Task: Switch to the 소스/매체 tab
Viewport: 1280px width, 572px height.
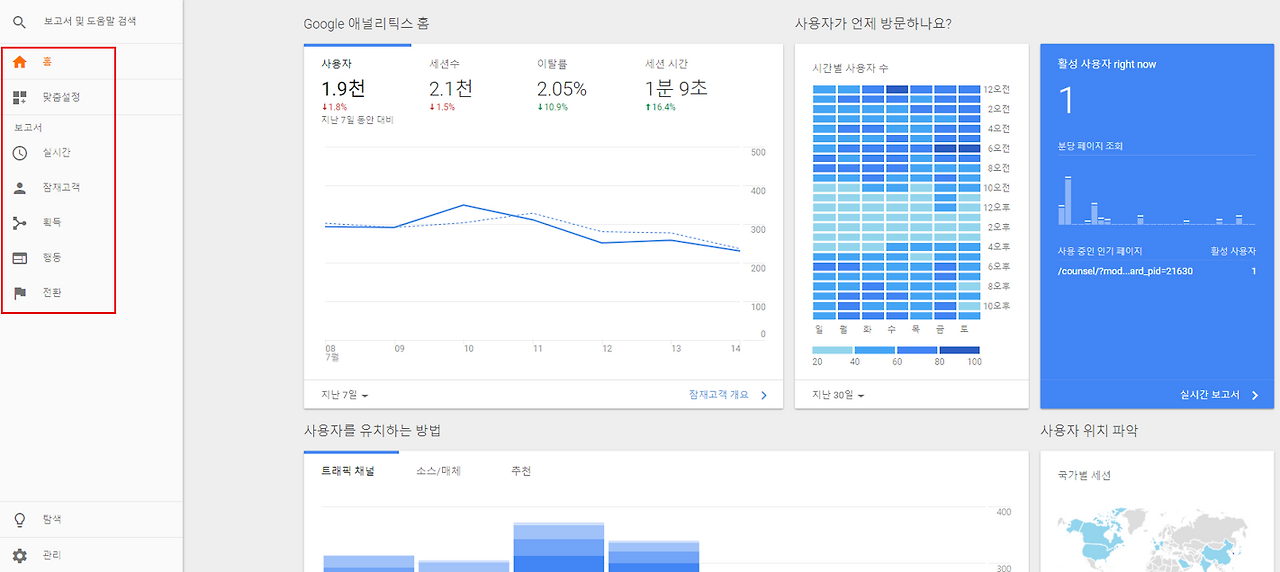Action: pos(439,470)
